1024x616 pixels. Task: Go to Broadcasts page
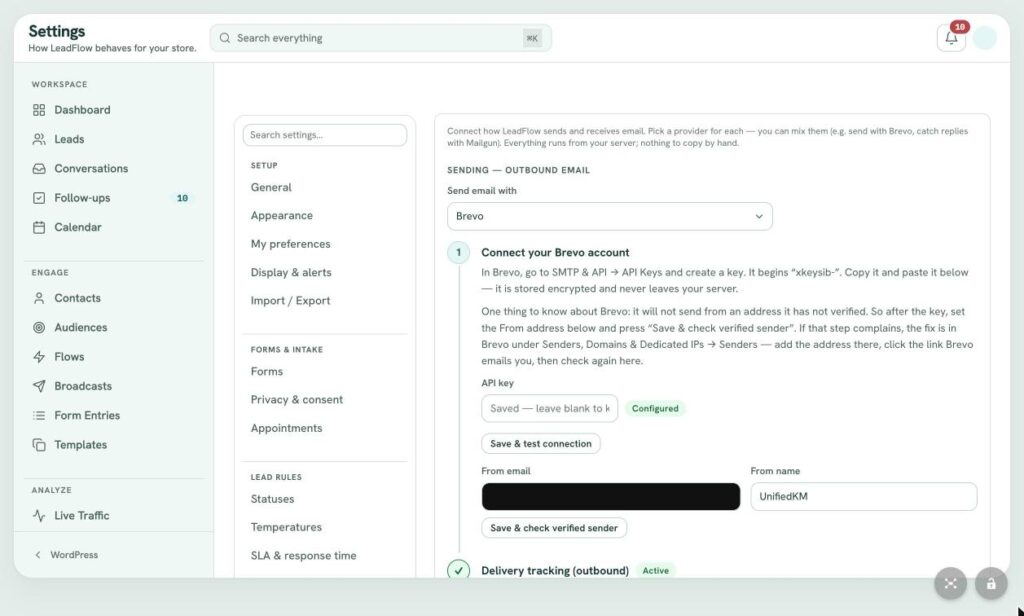tap(83, 386)
